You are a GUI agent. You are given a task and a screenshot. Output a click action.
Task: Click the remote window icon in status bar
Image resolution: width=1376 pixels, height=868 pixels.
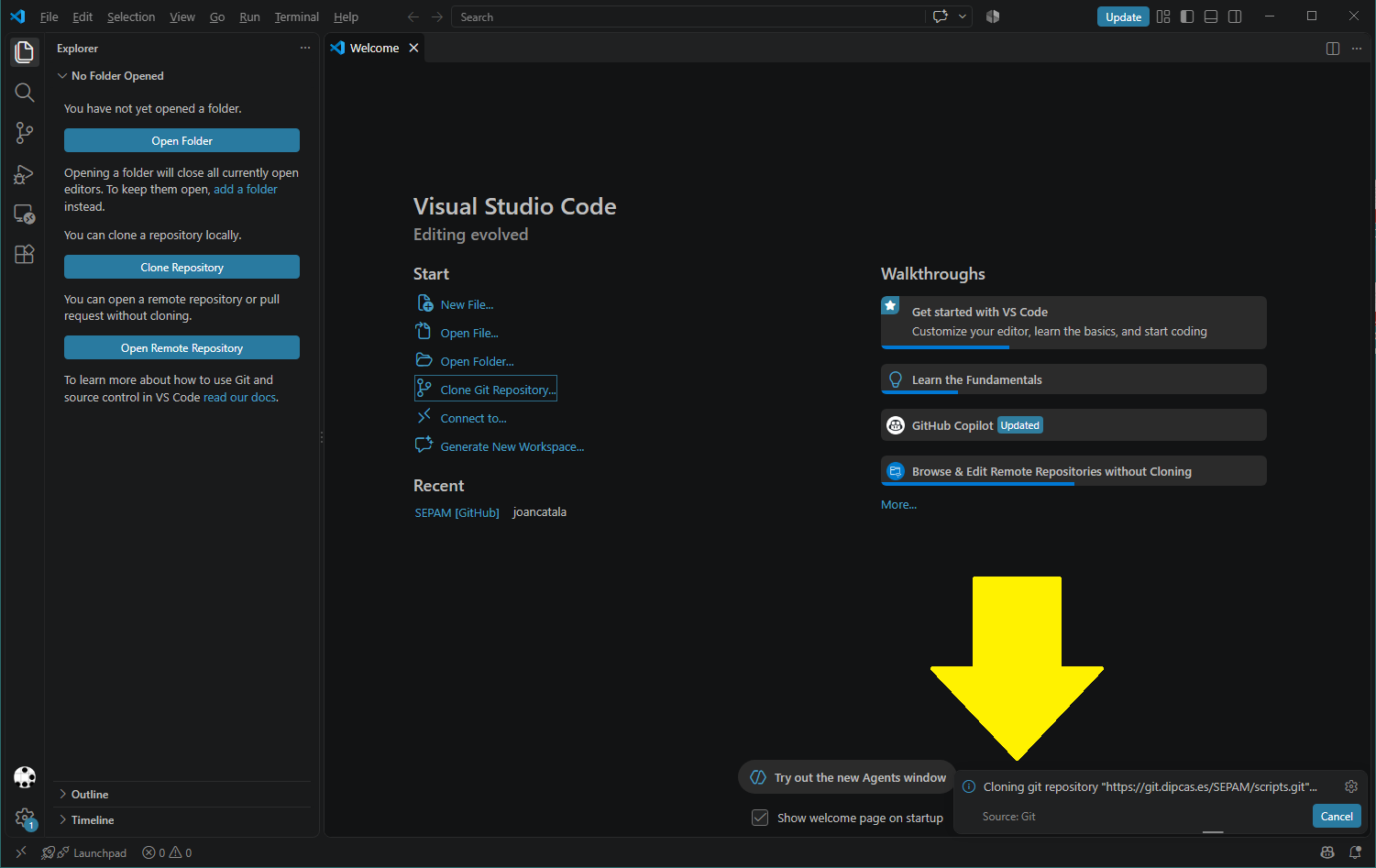(21, 852)
